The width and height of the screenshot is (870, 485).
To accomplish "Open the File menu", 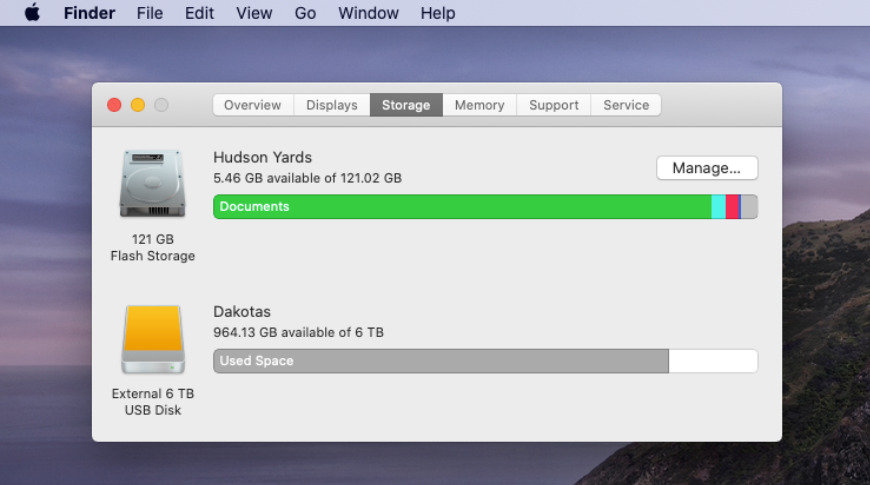I will (x=150, y=13).
